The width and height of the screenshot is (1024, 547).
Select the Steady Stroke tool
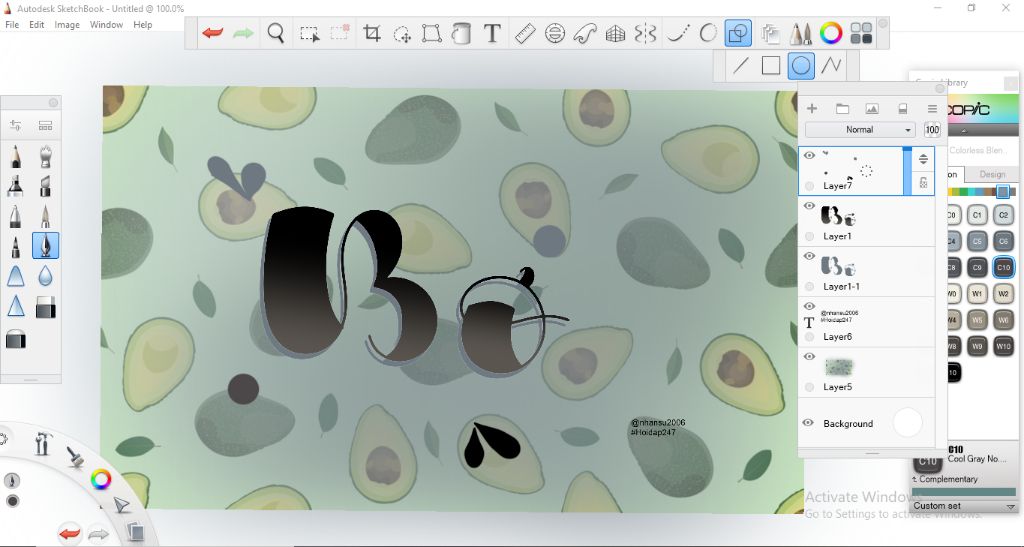point(677,33)
